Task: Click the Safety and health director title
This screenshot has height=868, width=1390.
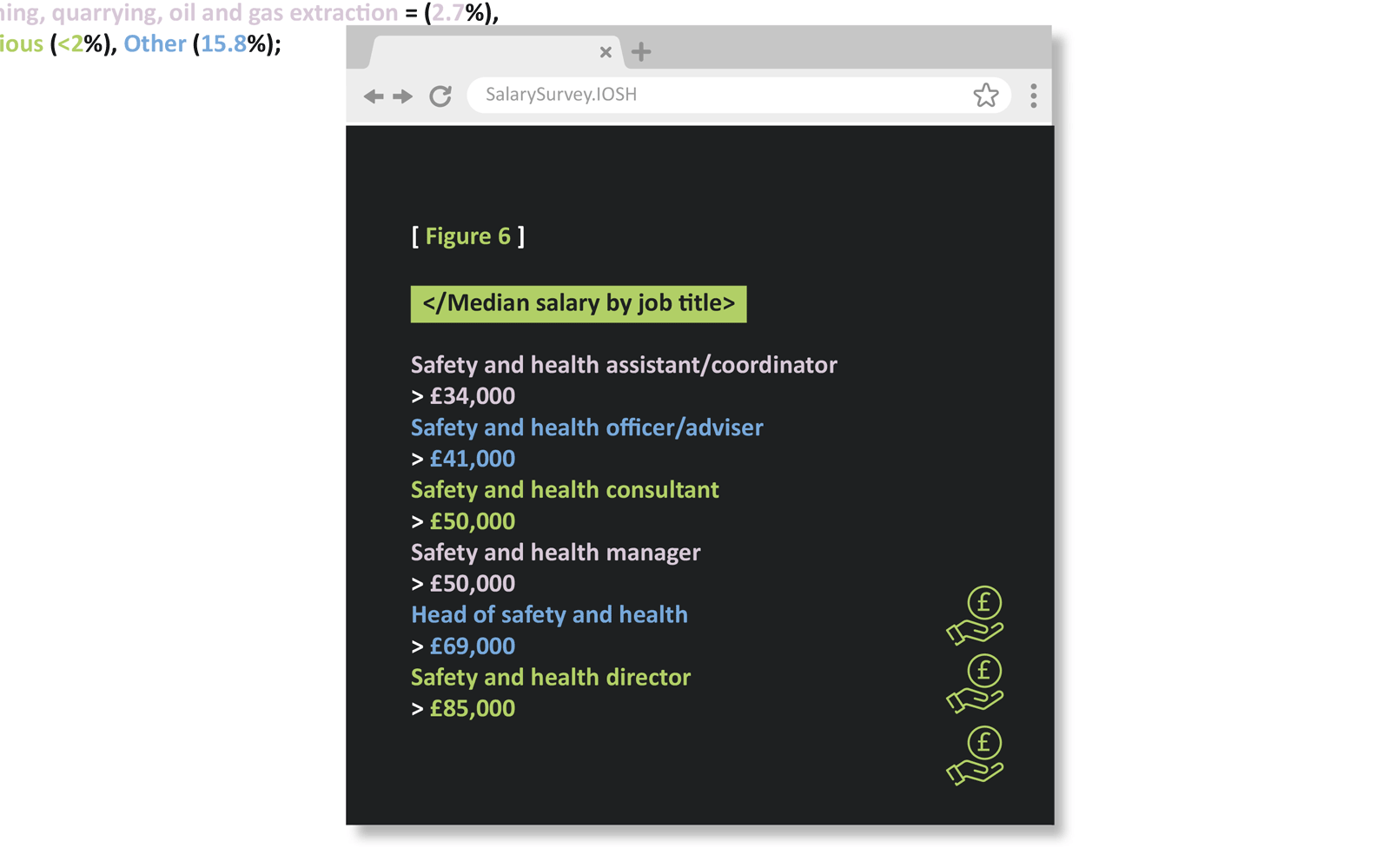Action: pyautogui.click(x=551, y=678)
